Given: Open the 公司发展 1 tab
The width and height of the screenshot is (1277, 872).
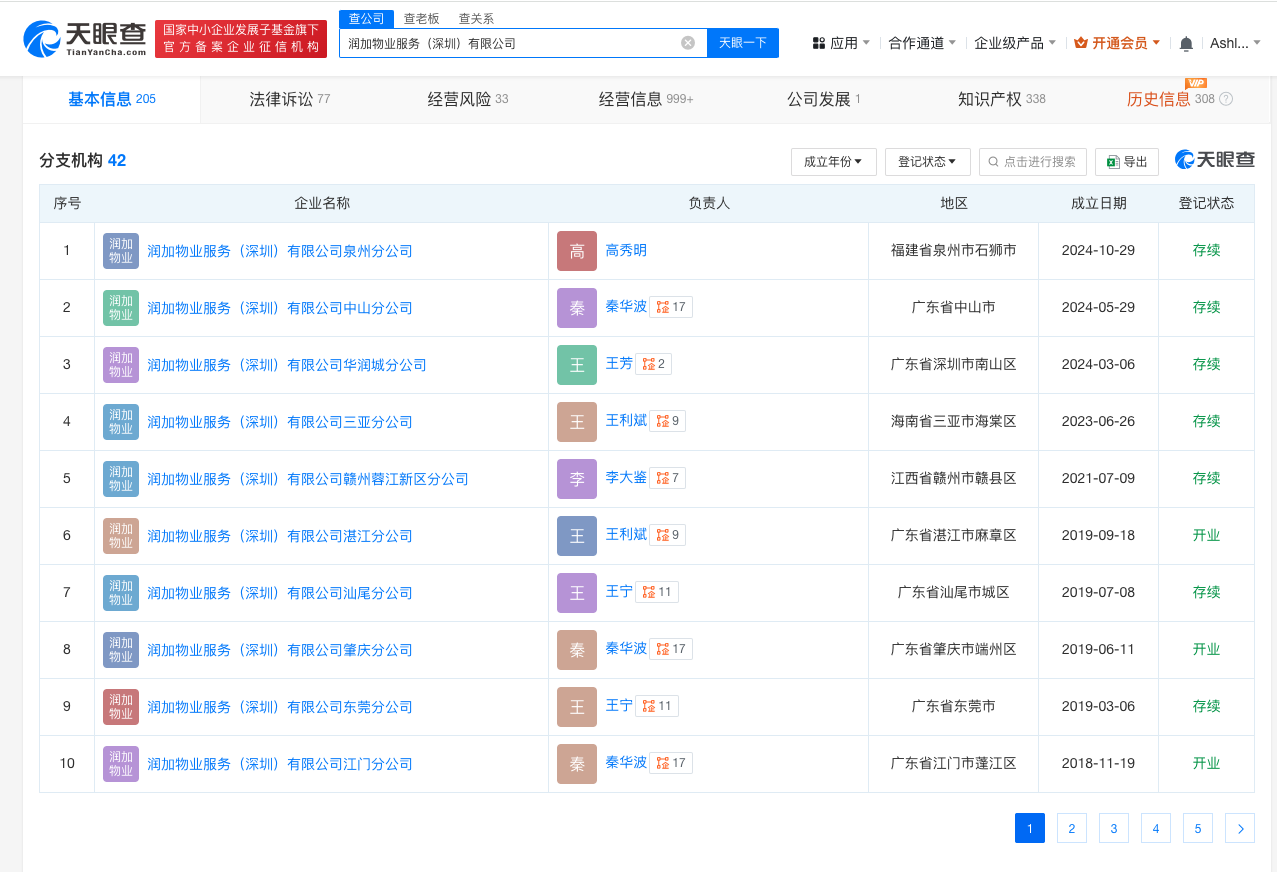Looking at the screenshot, I should 824,99.
